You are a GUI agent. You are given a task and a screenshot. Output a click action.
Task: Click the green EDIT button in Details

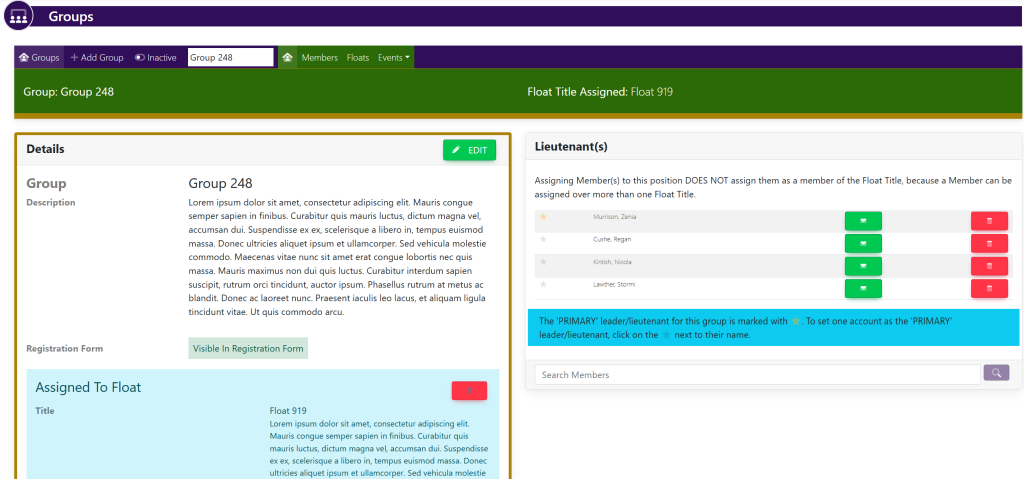[x=469, y=150]
